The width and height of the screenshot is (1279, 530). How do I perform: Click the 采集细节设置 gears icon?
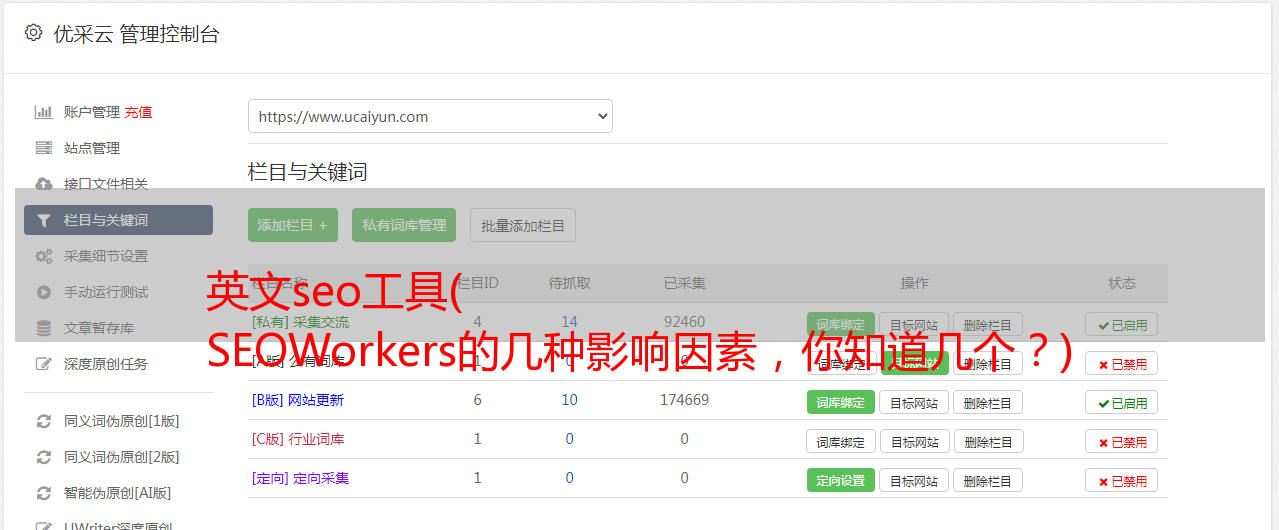click(44, 256)
